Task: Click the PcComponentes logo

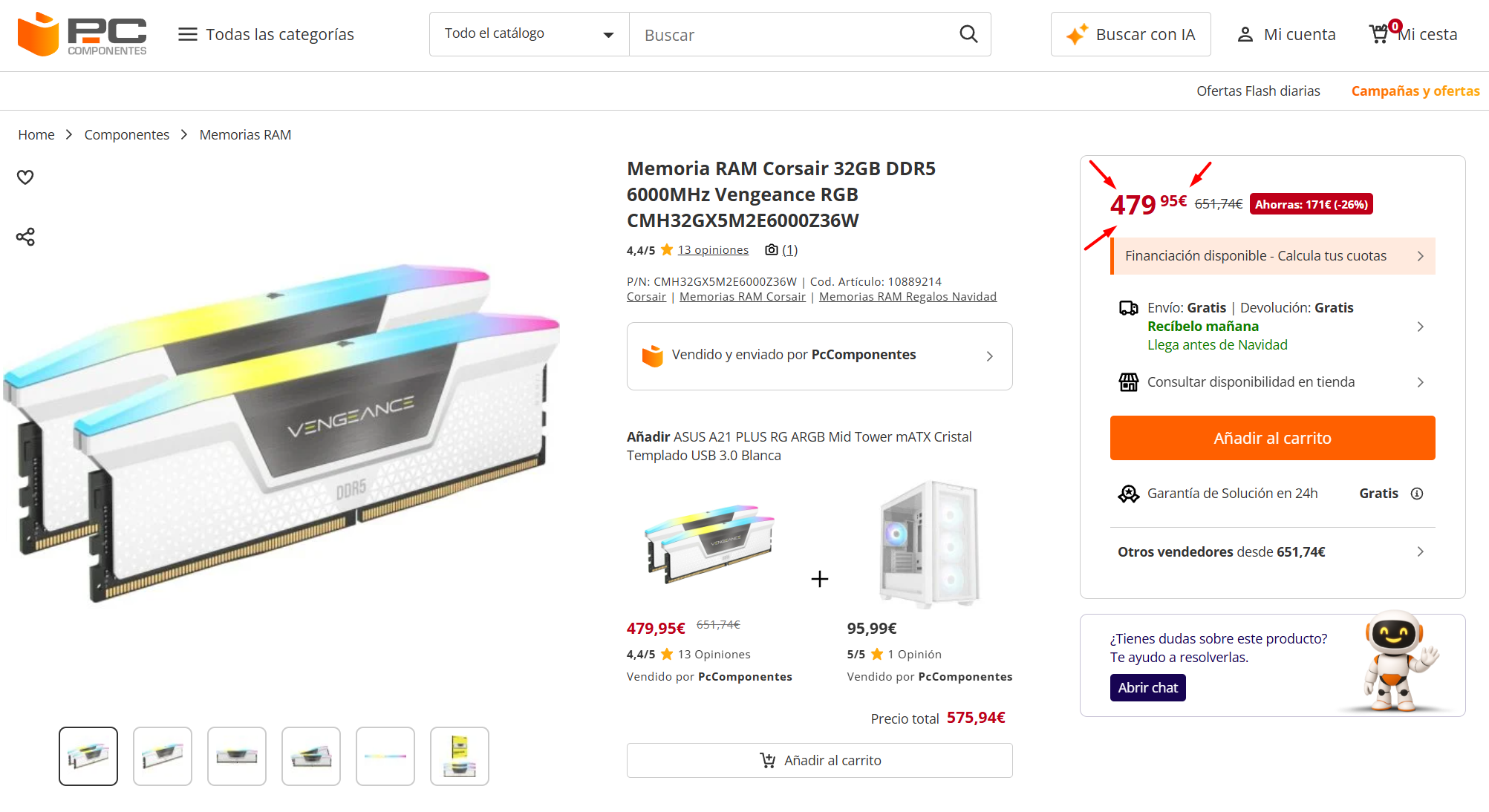Action: [82, 34]
